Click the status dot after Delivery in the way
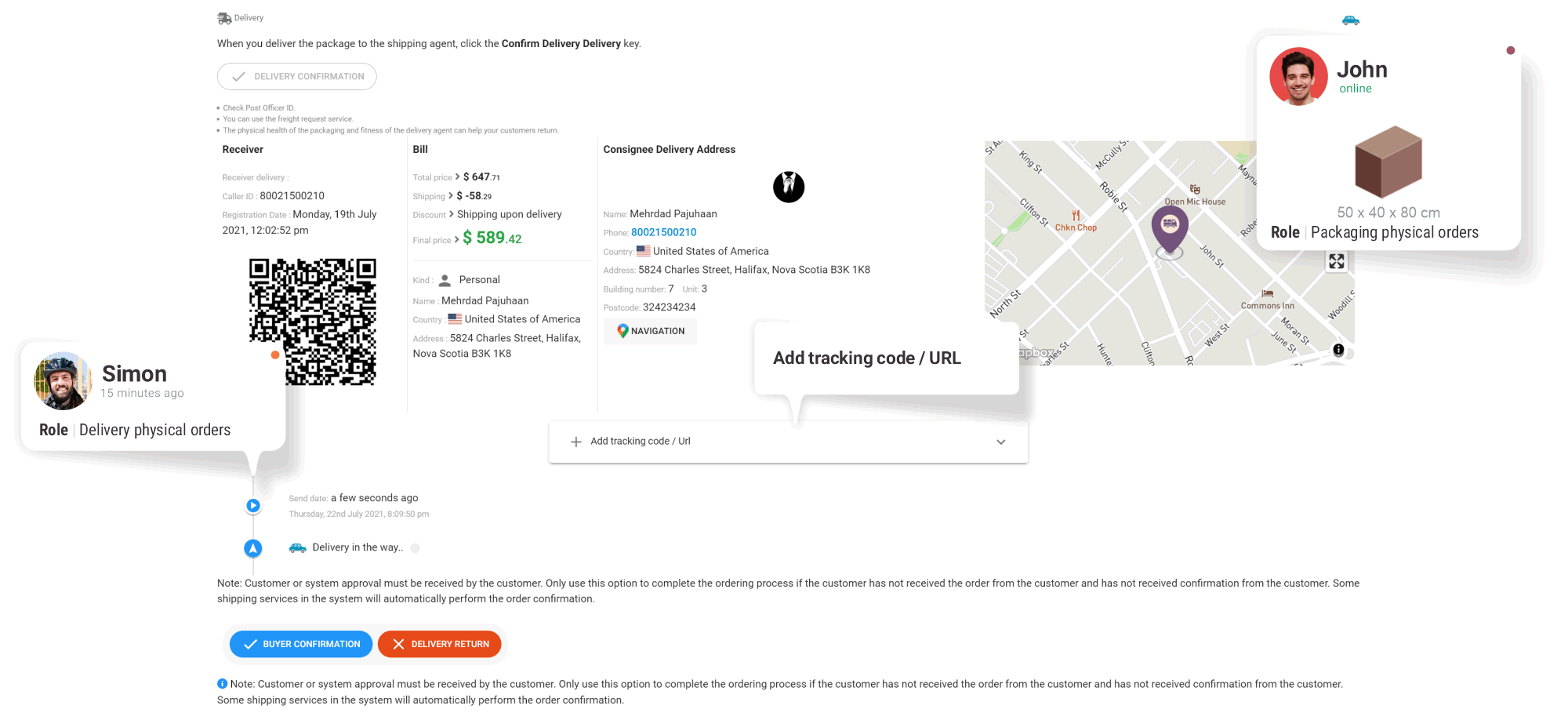1568x720 pixels. (x=416, y=548)
